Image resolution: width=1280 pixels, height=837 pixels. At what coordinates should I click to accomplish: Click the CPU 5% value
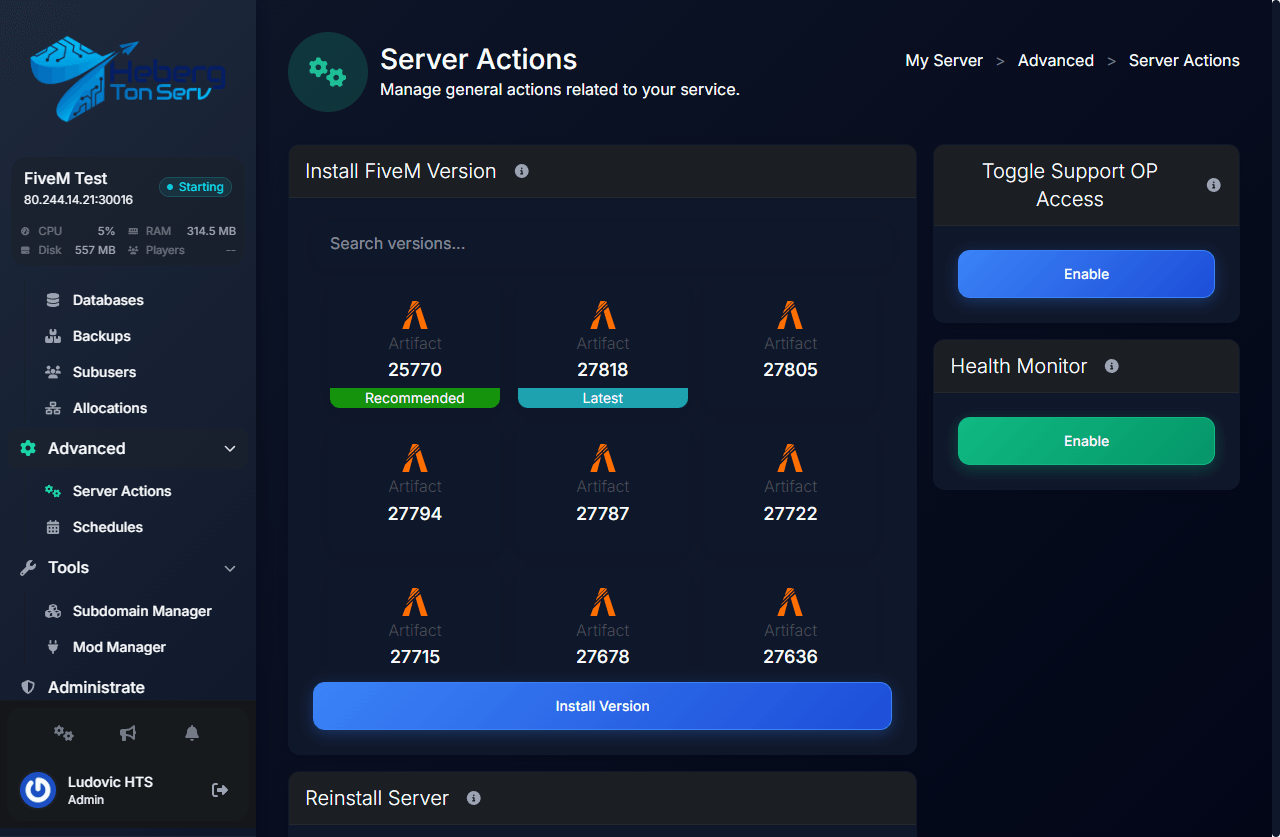(x=106, y=231)
